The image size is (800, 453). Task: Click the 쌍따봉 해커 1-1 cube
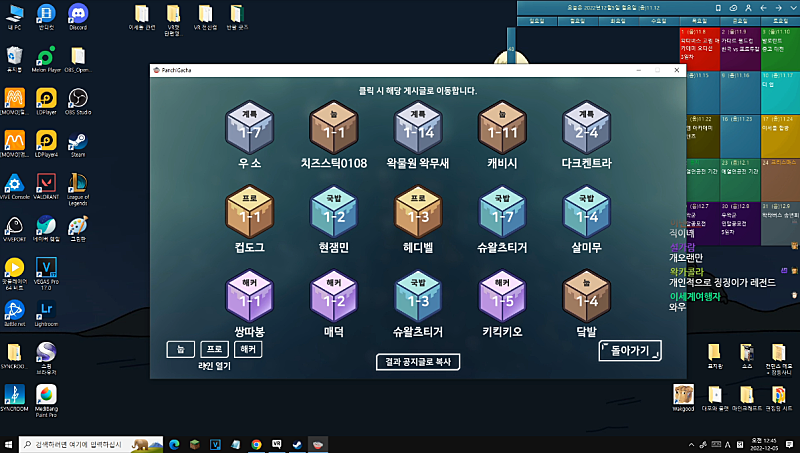(x=249, y=296)
